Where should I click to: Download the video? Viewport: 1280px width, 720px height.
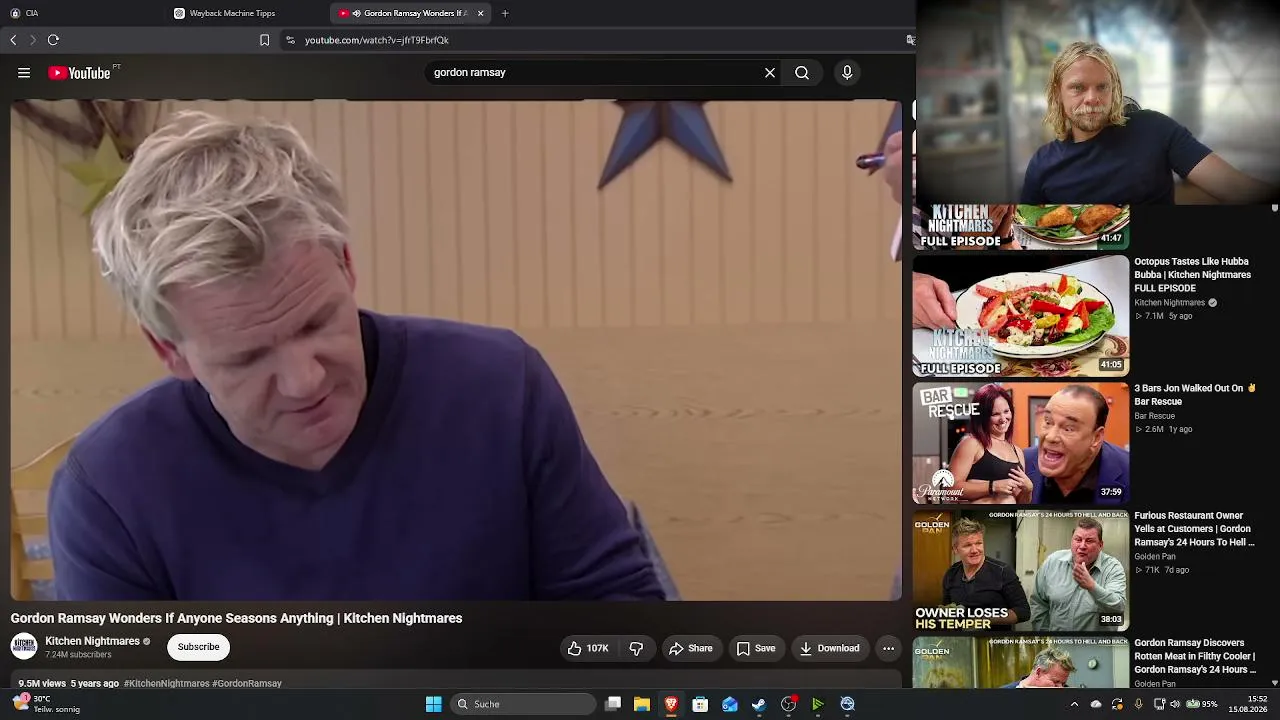(829, 649)
